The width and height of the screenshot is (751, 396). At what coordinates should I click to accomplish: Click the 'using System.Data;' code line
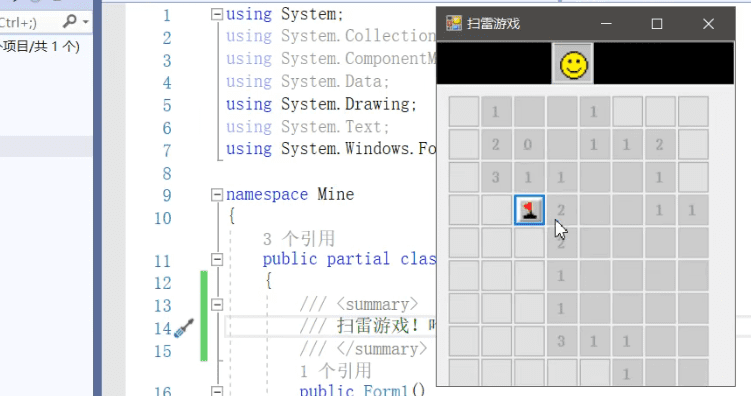click(x=307, y=81)
